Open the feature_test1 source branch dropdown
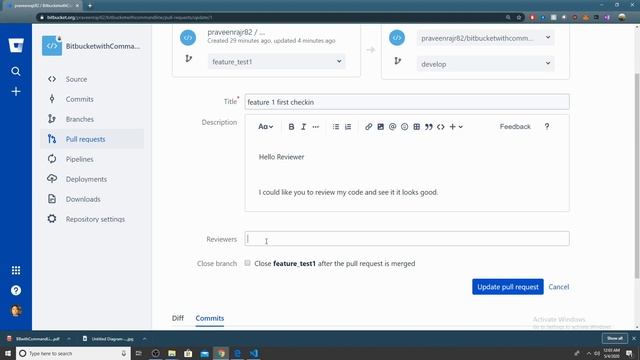This screenshot has width=640, height=360. (x=277, y=62)
